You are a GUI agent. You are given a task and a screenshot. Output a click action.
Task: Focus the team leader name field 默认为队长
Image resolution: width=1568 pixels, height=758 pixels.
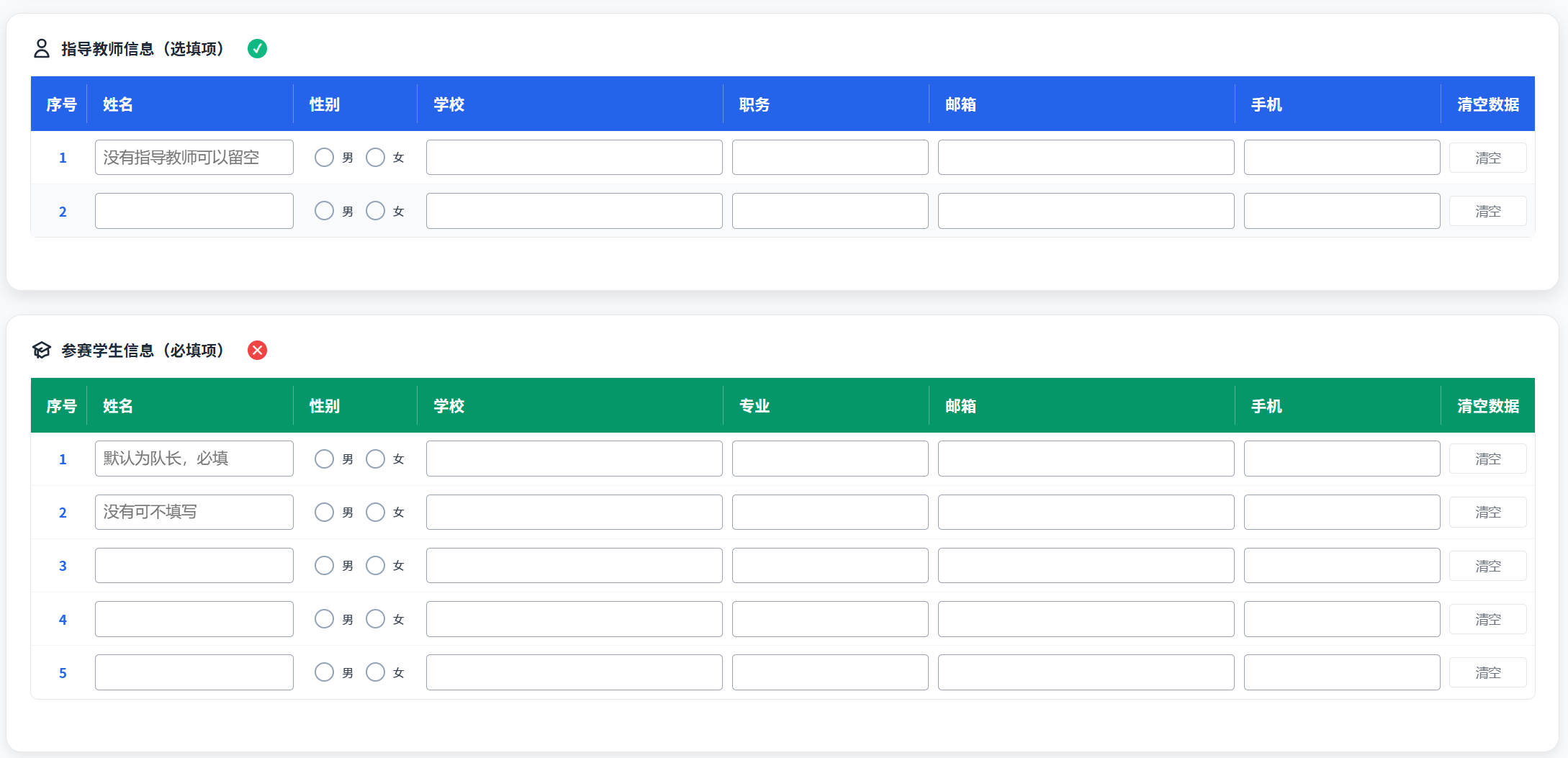click(194, 459)
